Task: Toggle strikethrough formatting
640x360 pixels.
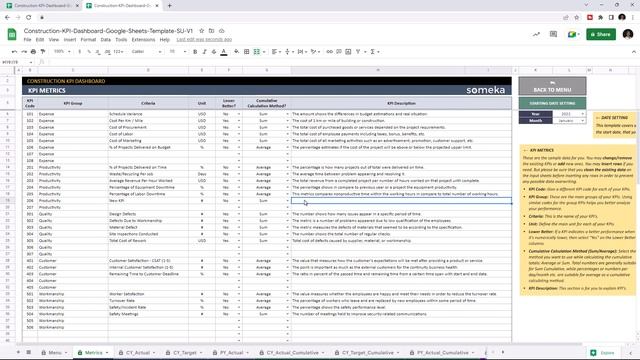Action: (x=214, y=52)
